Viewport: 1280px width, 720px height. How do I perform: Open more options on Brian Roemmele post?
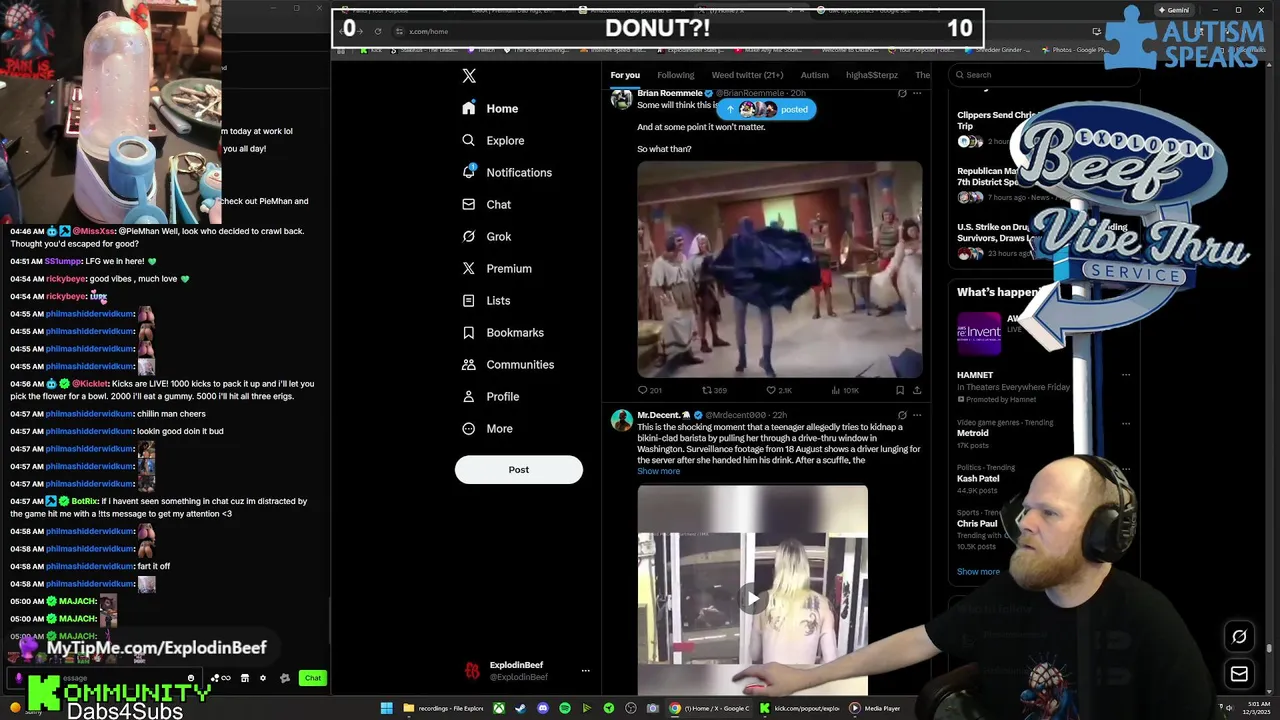[917, 93]
